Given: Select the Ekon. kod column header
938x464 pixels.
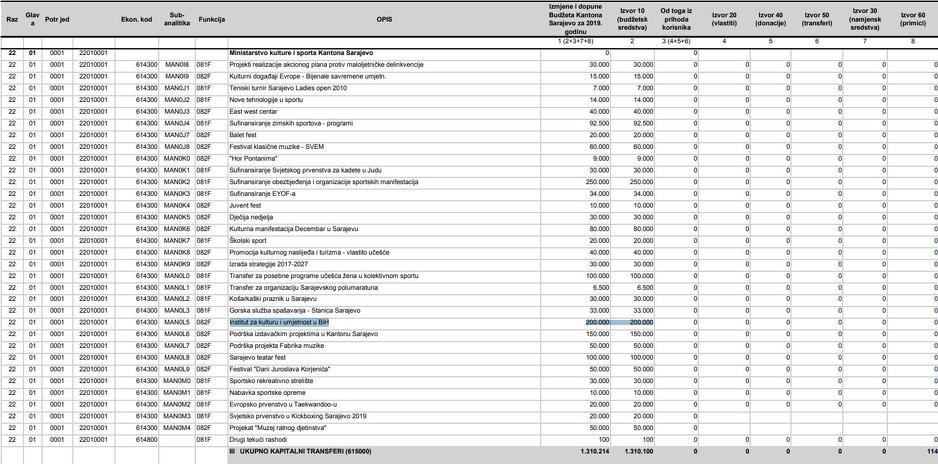Looking at the screenshot, I should (135, 20).
